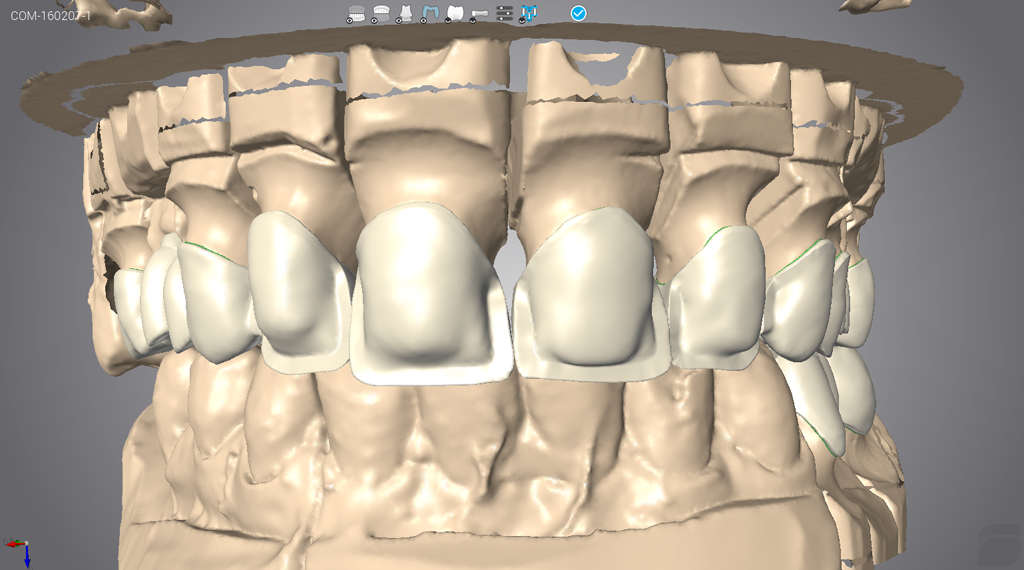
Task: Toggle blue articulator visibility icon
Action: pyautogui.click(x=529, y=13)
